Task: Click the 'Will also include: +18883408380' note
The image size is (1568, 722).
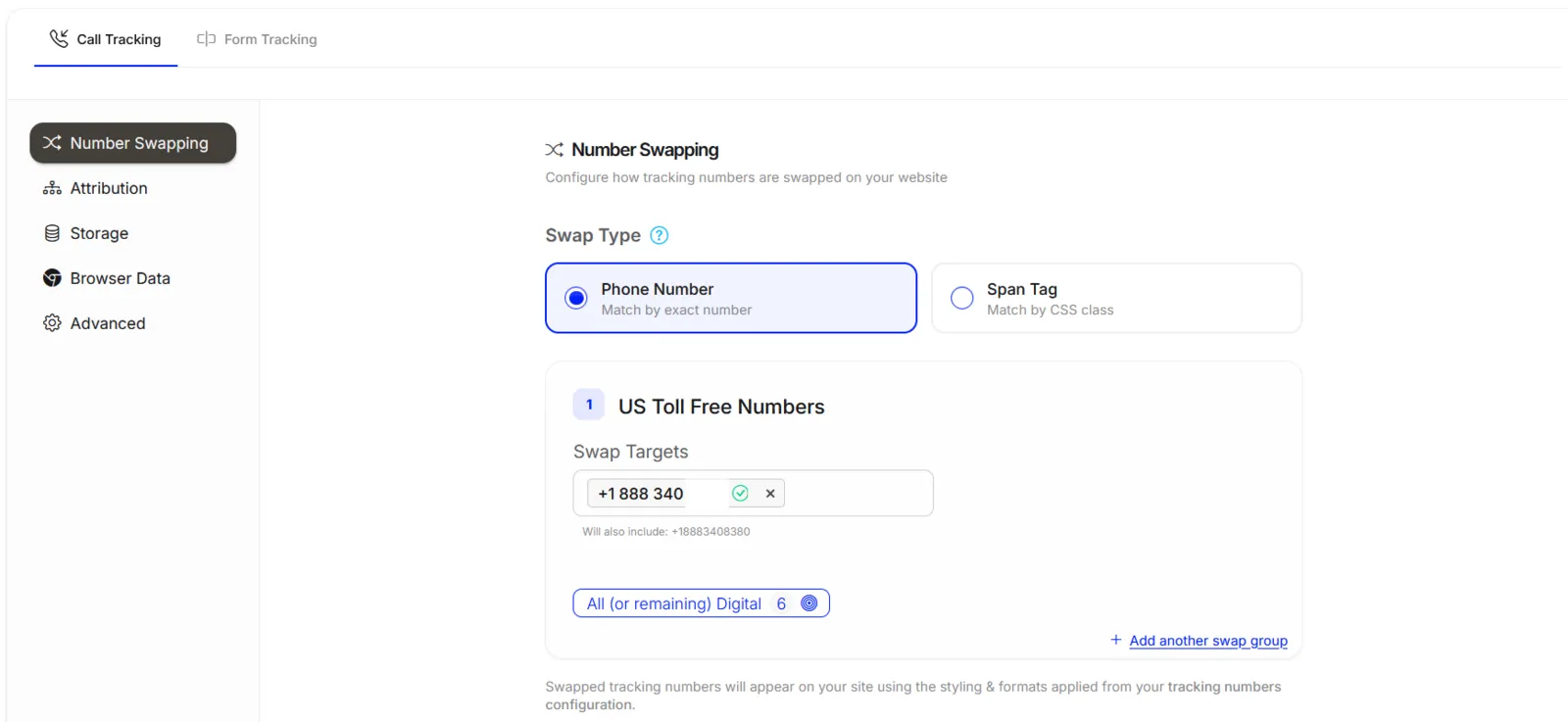Action: click(x=666, y=532)
